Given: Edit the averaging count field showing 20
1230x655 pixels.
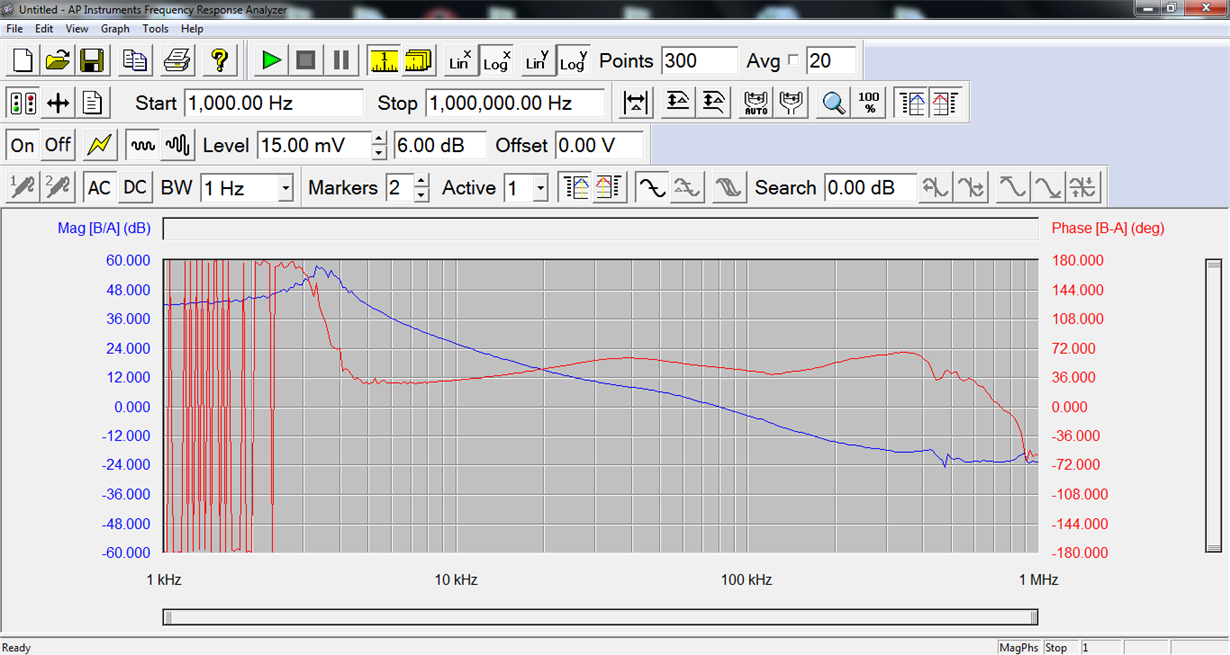Looking at the screenshot, I should point(832,61).
